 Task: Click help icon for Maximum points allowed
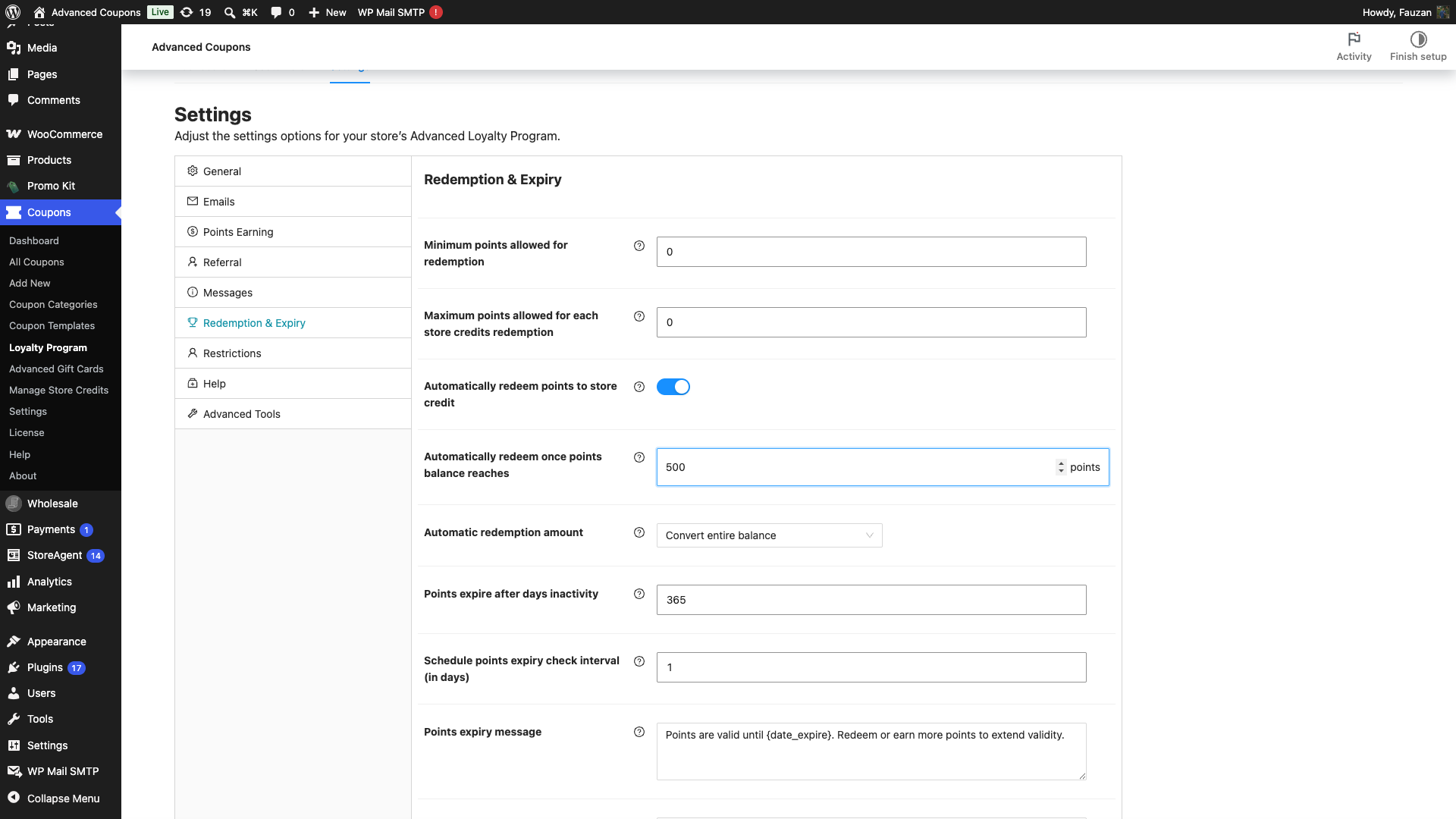(639, 316)
